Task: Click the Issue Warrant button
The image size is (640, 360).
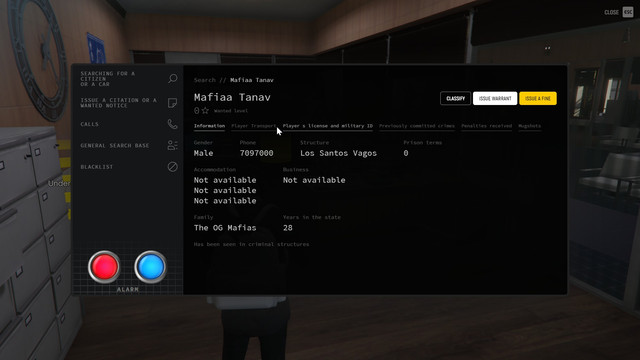Action: (x=495, y=98)
